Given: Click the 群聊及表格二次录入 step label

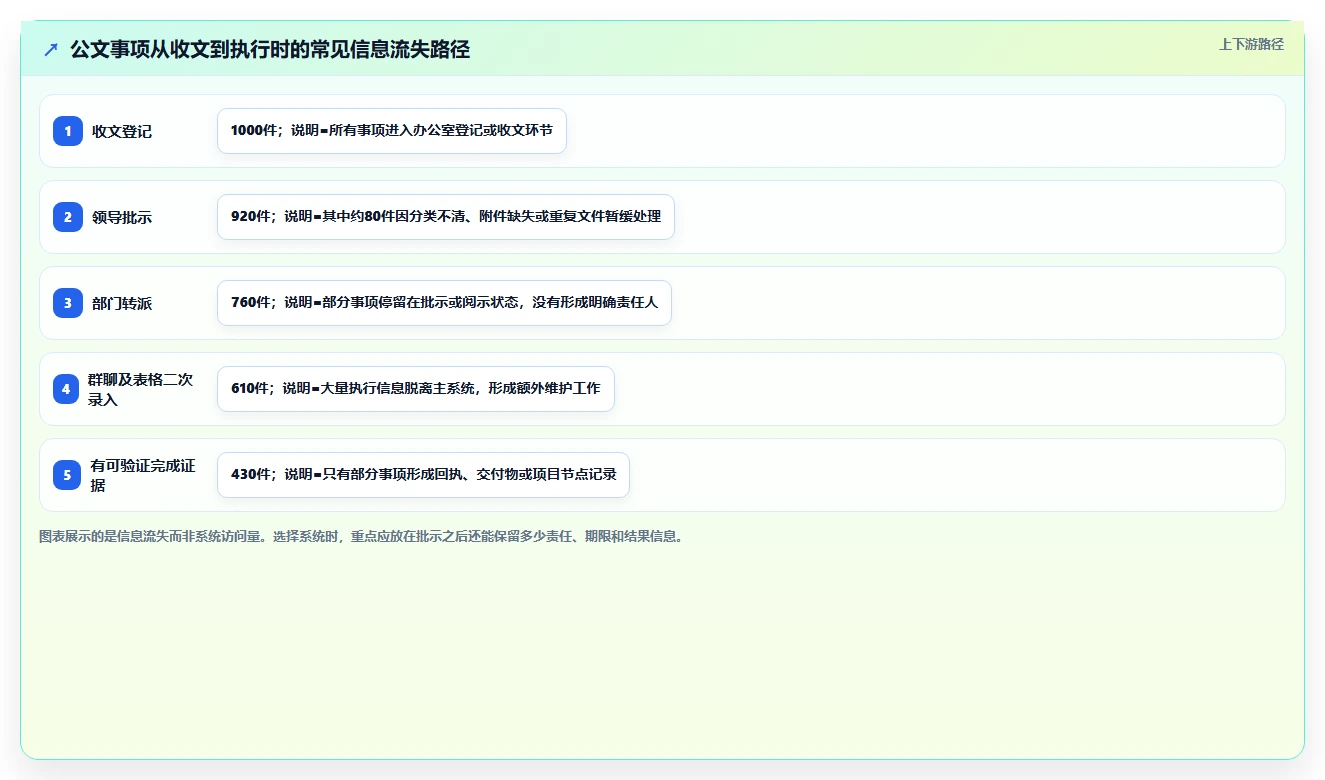Looking at the screenshot, I should point(141,389).
